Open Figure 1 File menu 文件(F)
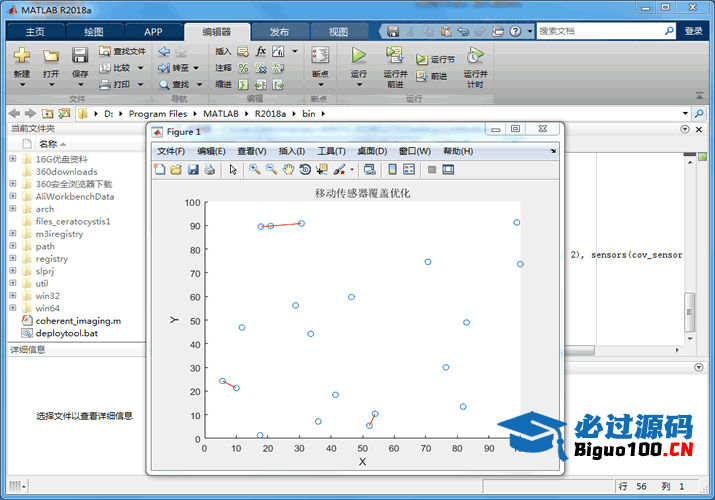 (x=171, y=151)
